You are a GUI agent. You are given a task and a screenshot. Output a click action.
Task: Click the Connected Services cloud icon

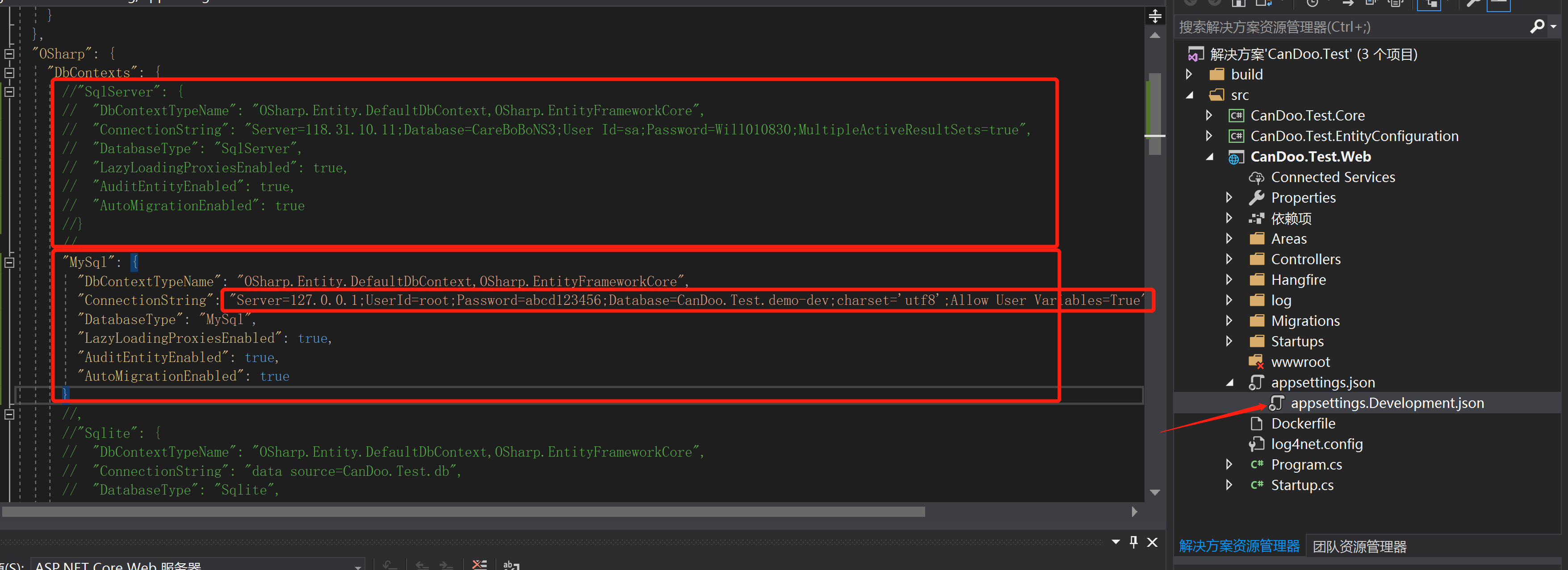coord(1257,178)
